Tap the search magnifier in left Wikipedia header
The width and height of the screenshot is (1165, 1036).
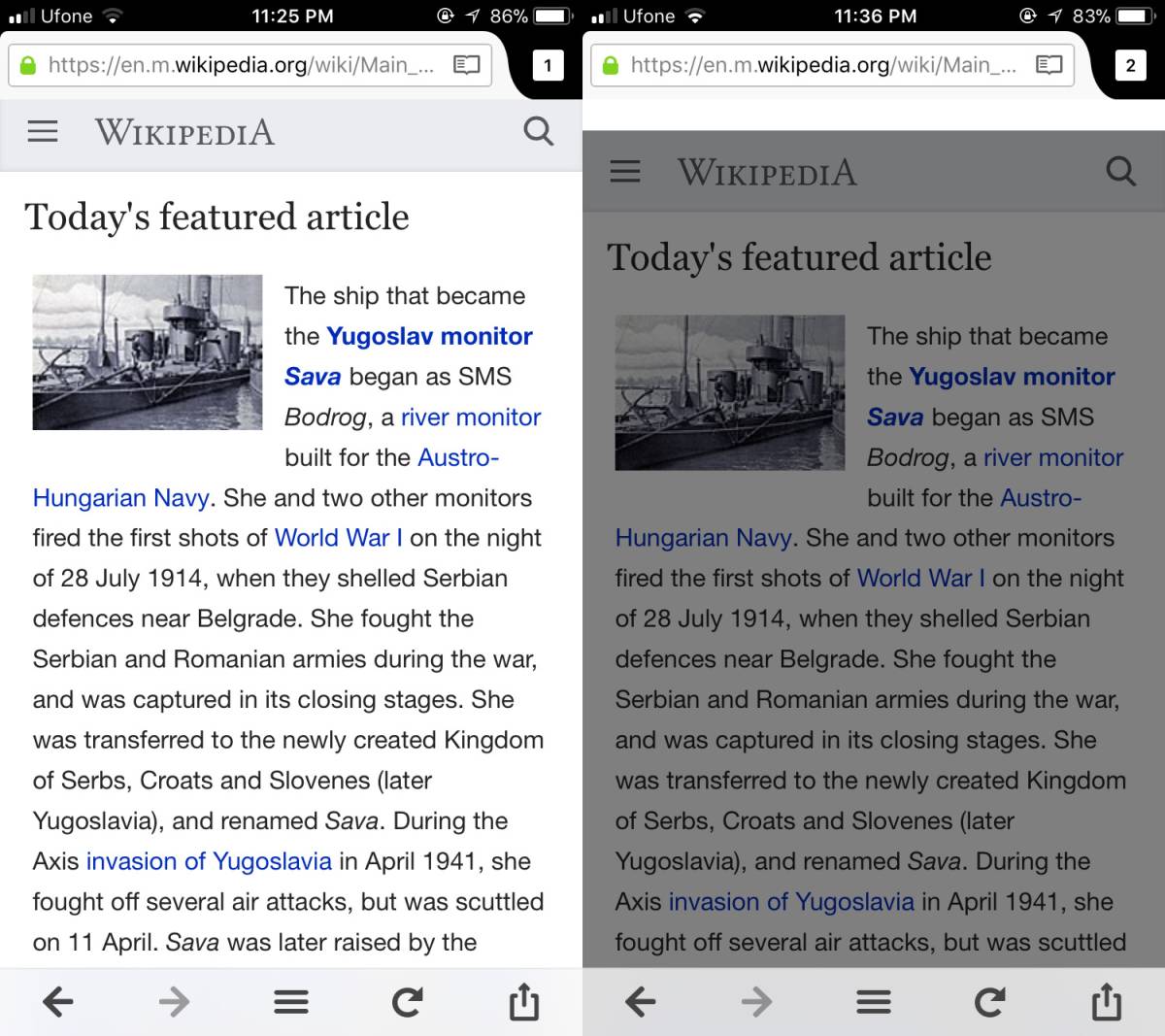pyautogui.click(x=538, y=131)
